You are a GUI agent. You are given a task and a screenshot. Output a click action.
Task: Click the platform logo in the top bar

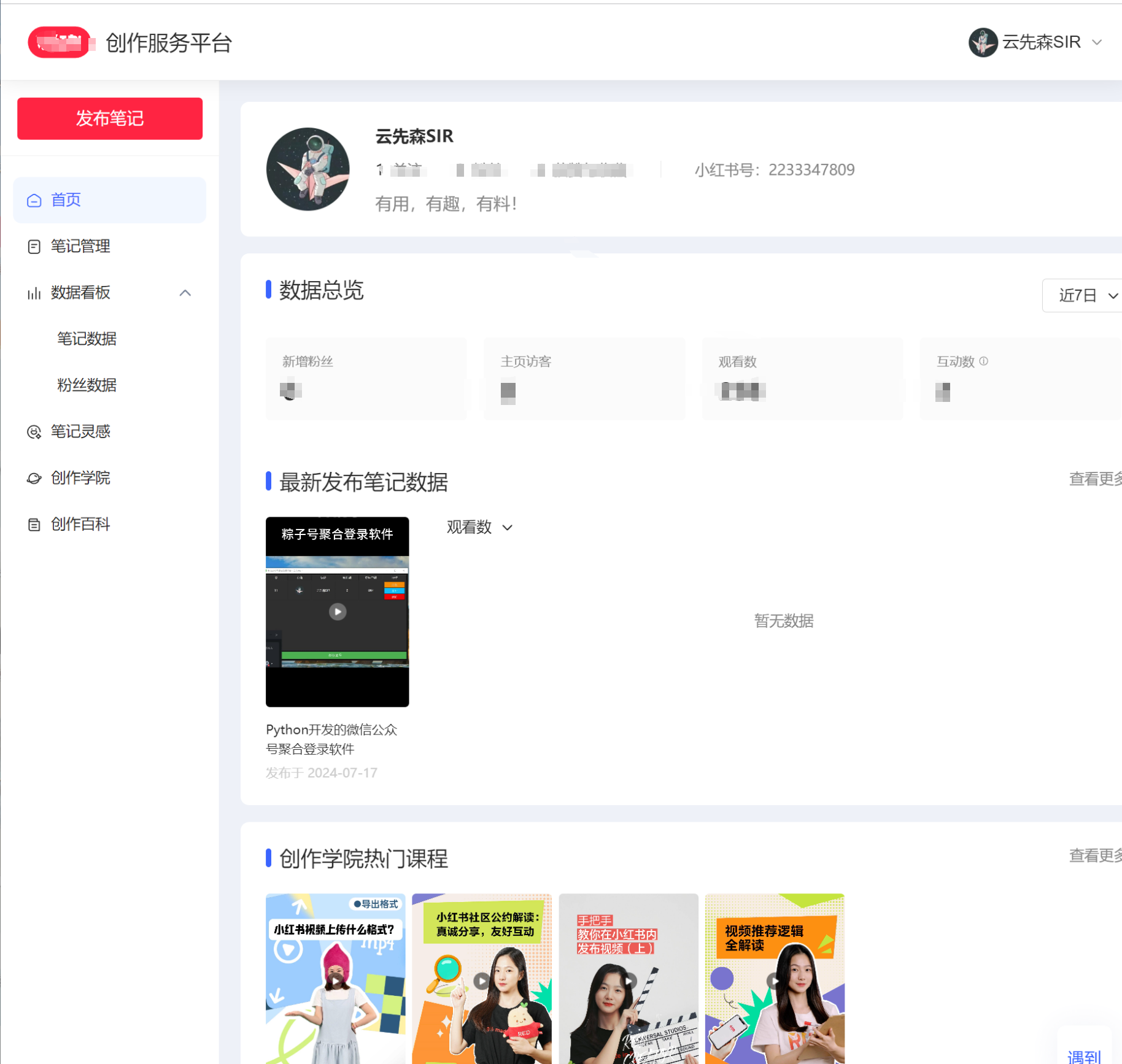60,42
